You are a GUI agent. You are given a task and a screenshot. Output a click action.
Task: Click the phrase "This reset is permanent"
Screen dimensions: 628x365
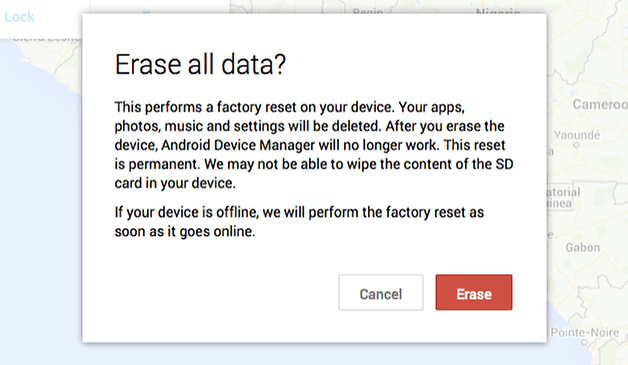(310, 155)
